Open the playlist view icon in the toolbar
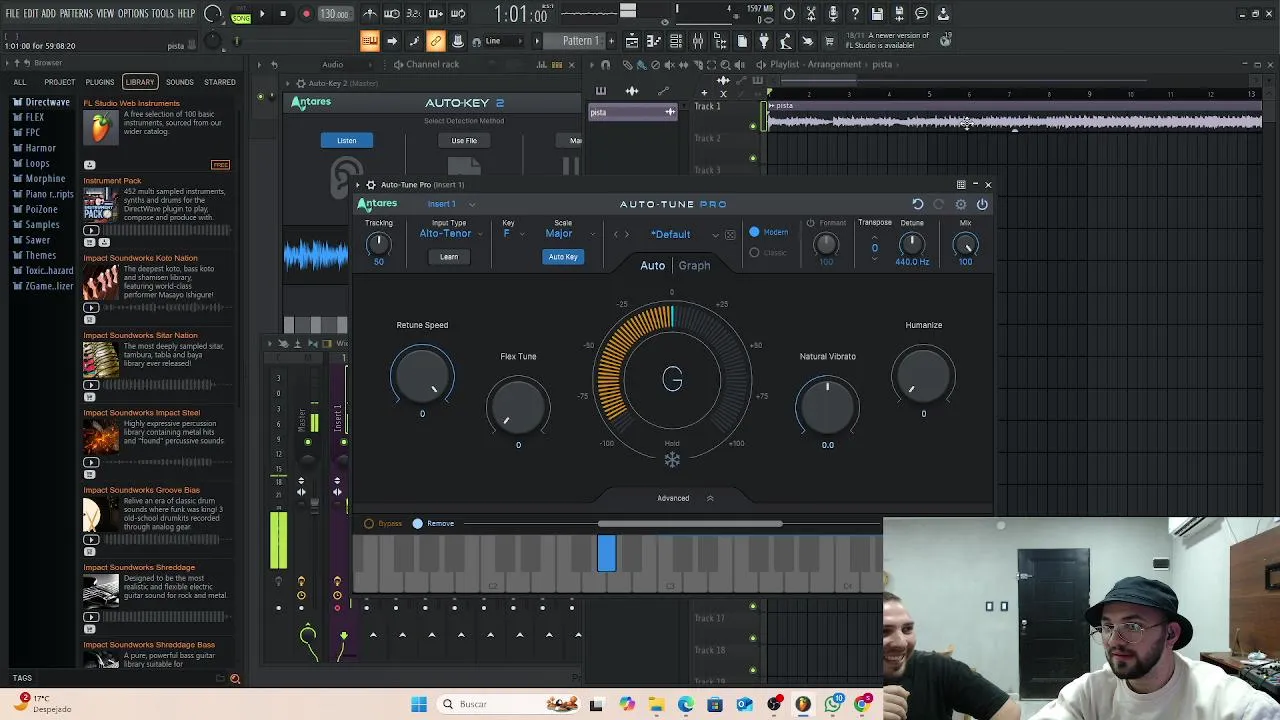 [632, 41]
